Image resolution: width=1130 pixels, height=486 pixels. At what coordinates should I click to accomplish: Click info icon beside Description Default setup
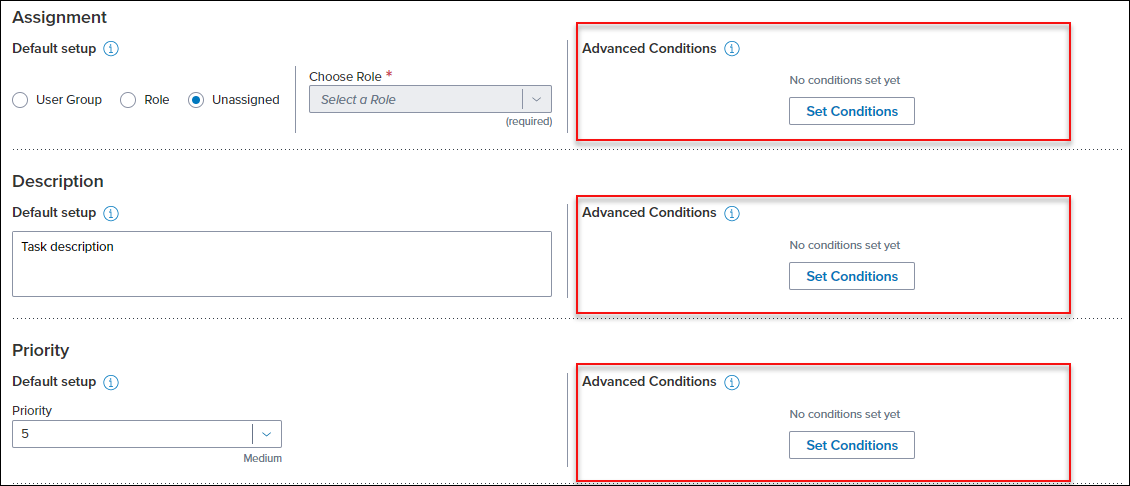tap(111, 213)
